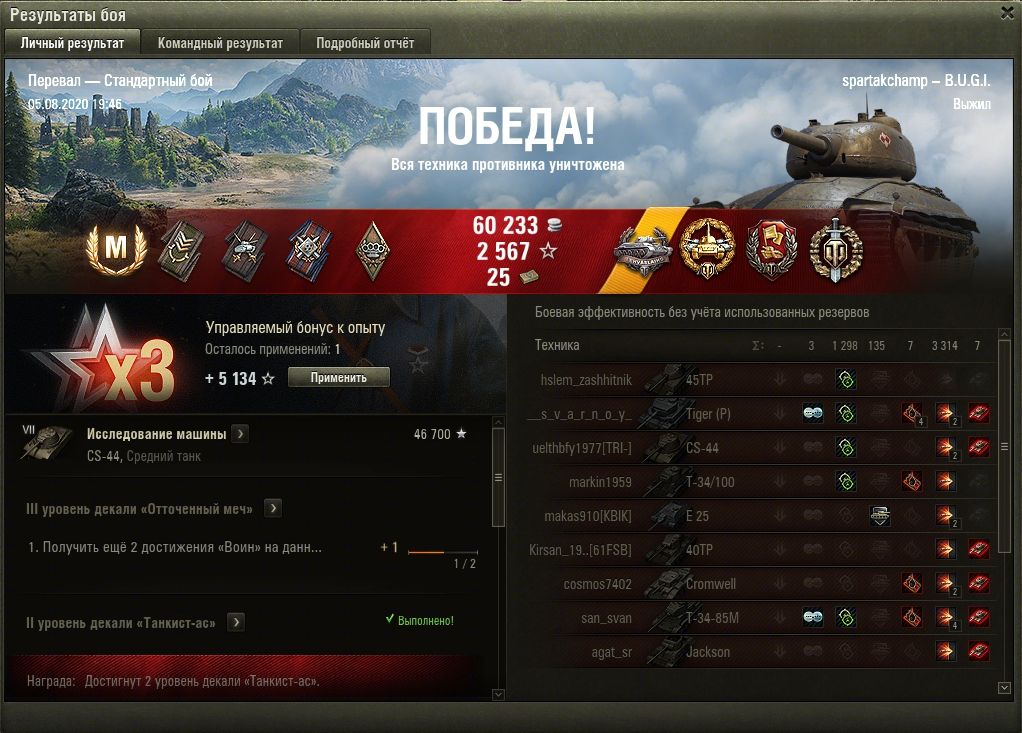Open the "Подробный отчёт" tab
The image size is (1022, 733).
click(x=365, y=43)
